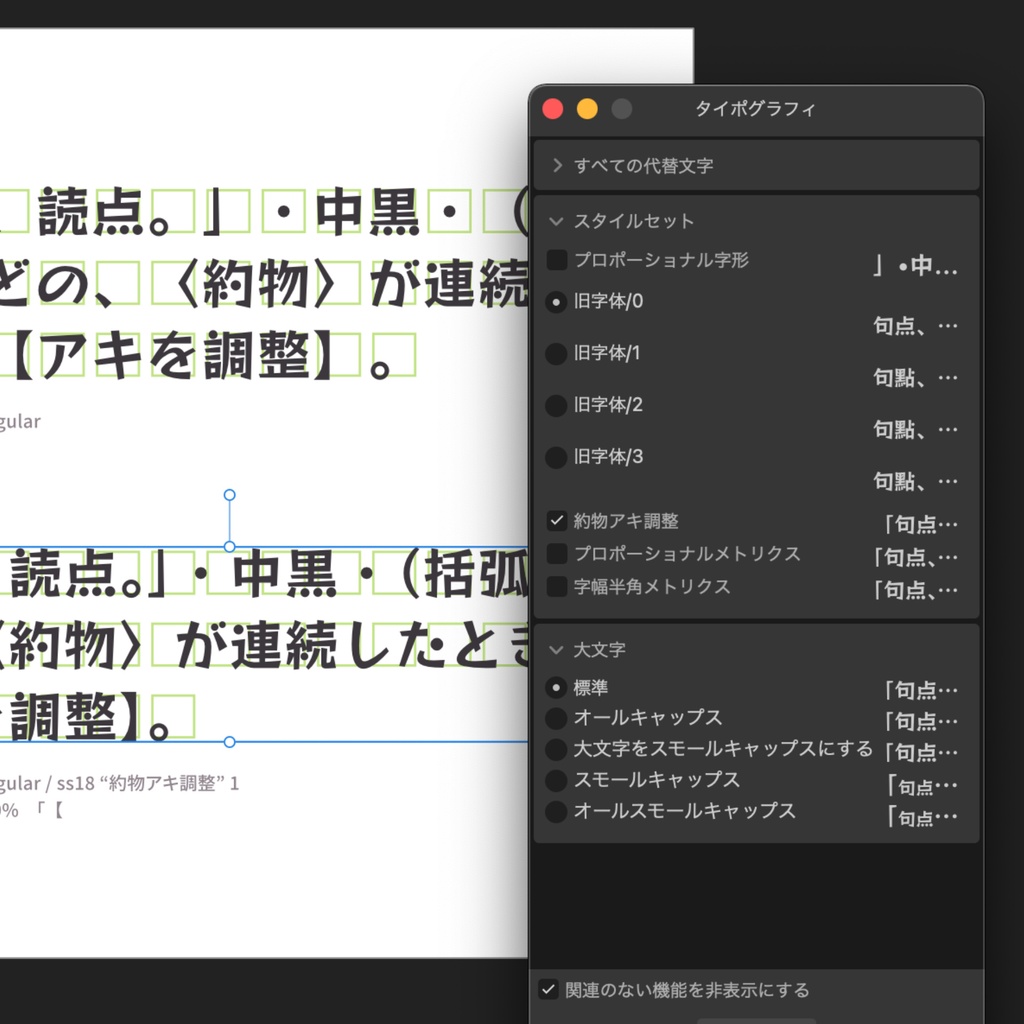Choose the 旧字体/3 style set
Image resolution: width=1024 pixels, height=1024 pixels.
(556, 457)
